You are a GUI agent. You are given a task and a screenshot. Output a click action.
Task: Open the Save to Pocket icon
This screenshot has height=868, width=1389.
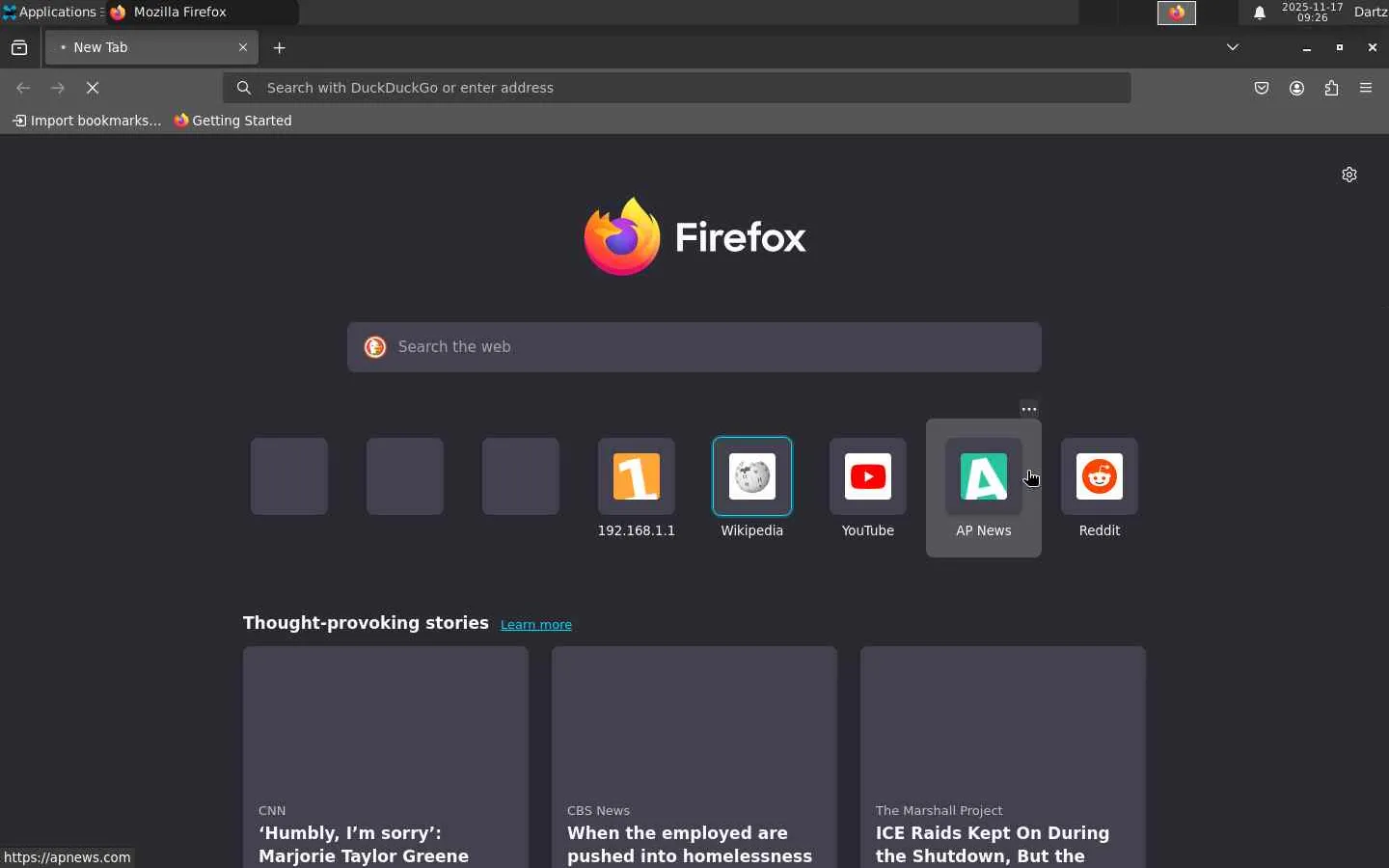click(1262, 88)
